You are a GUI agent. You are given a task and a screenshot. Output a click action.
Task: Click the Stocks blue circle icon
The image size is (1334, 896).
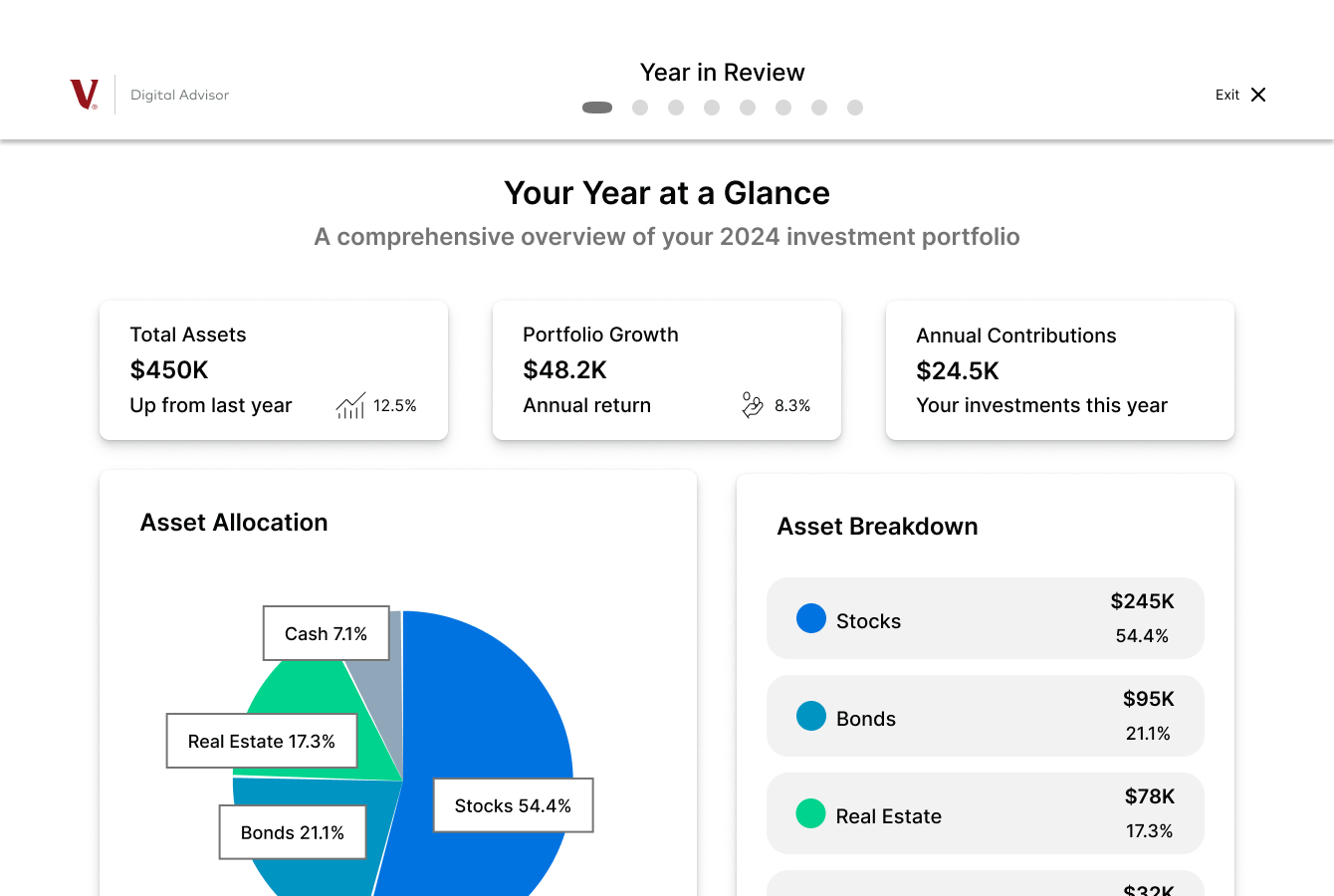[x=811, y=618]
